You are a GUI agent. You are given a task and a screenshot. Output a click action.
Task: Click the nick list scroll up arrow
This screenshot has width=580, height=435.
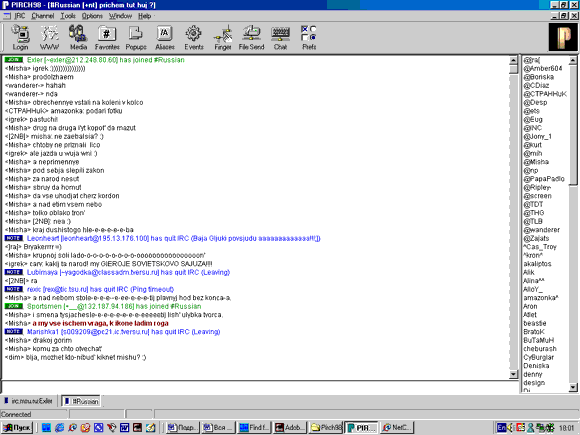click(573, 60)
